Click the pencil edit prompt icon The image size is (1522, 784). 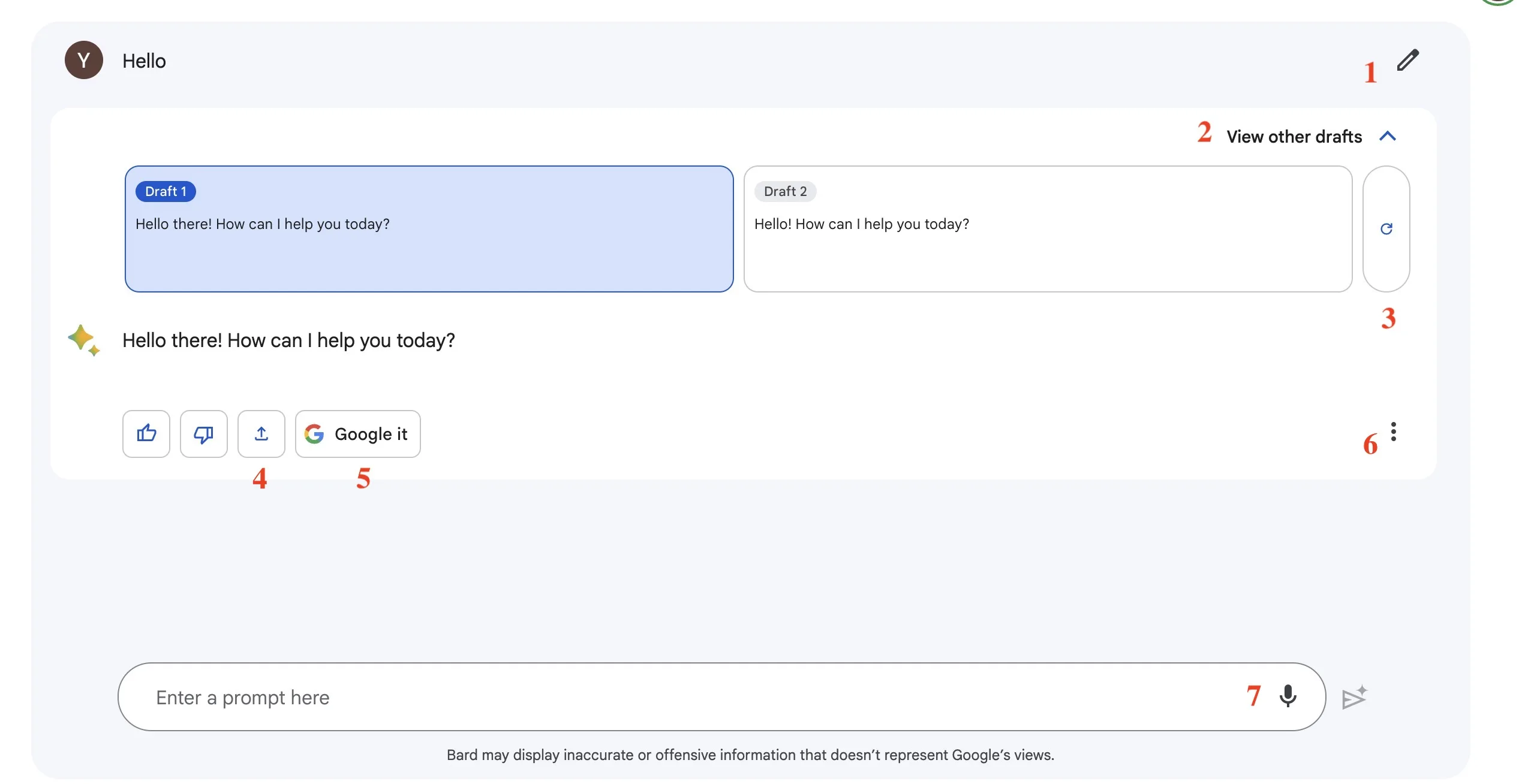pyautogui.click(x=1407, y=61)
